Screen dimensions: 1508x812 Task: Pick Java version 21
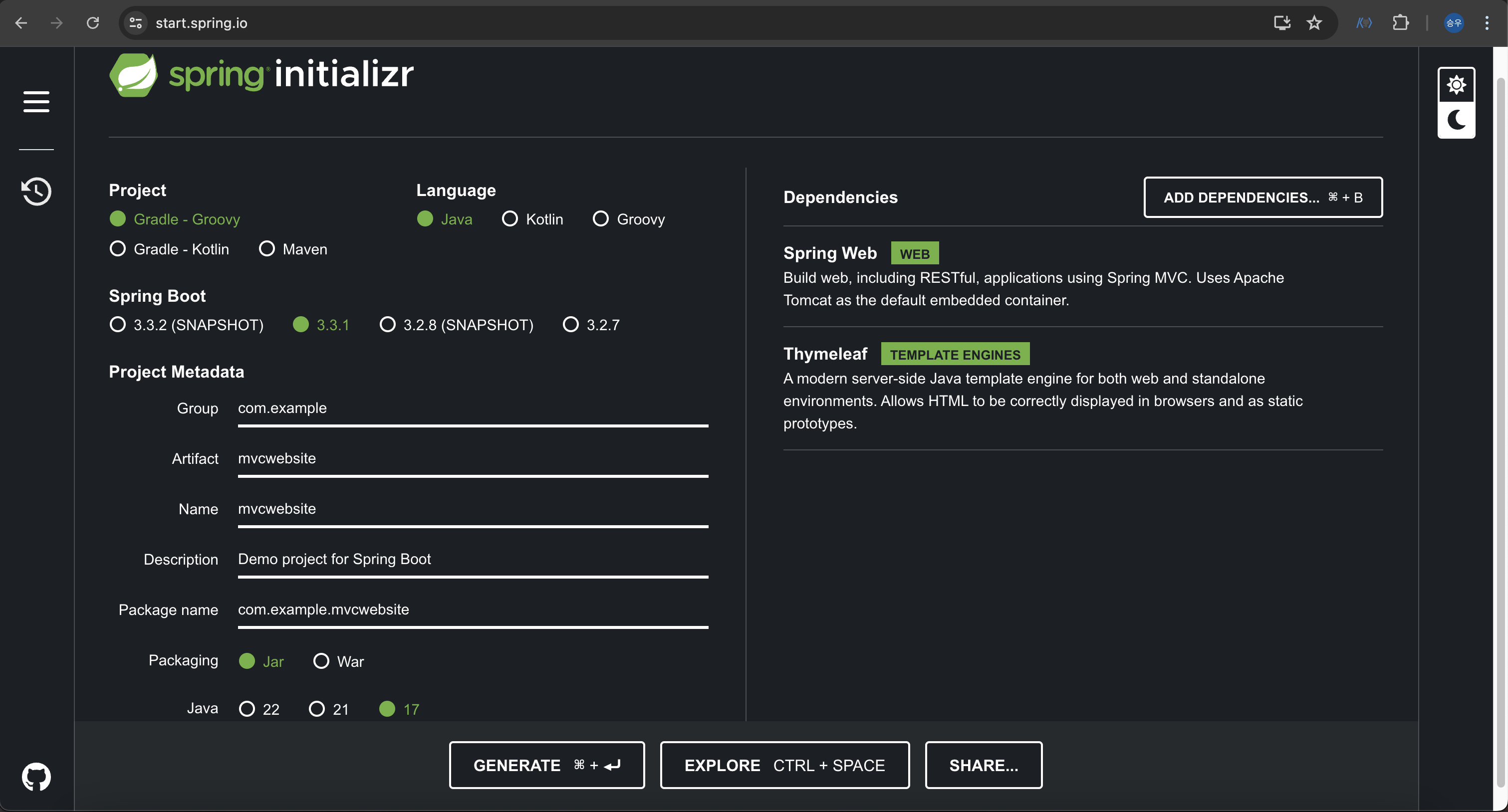(x=317, y=709)
